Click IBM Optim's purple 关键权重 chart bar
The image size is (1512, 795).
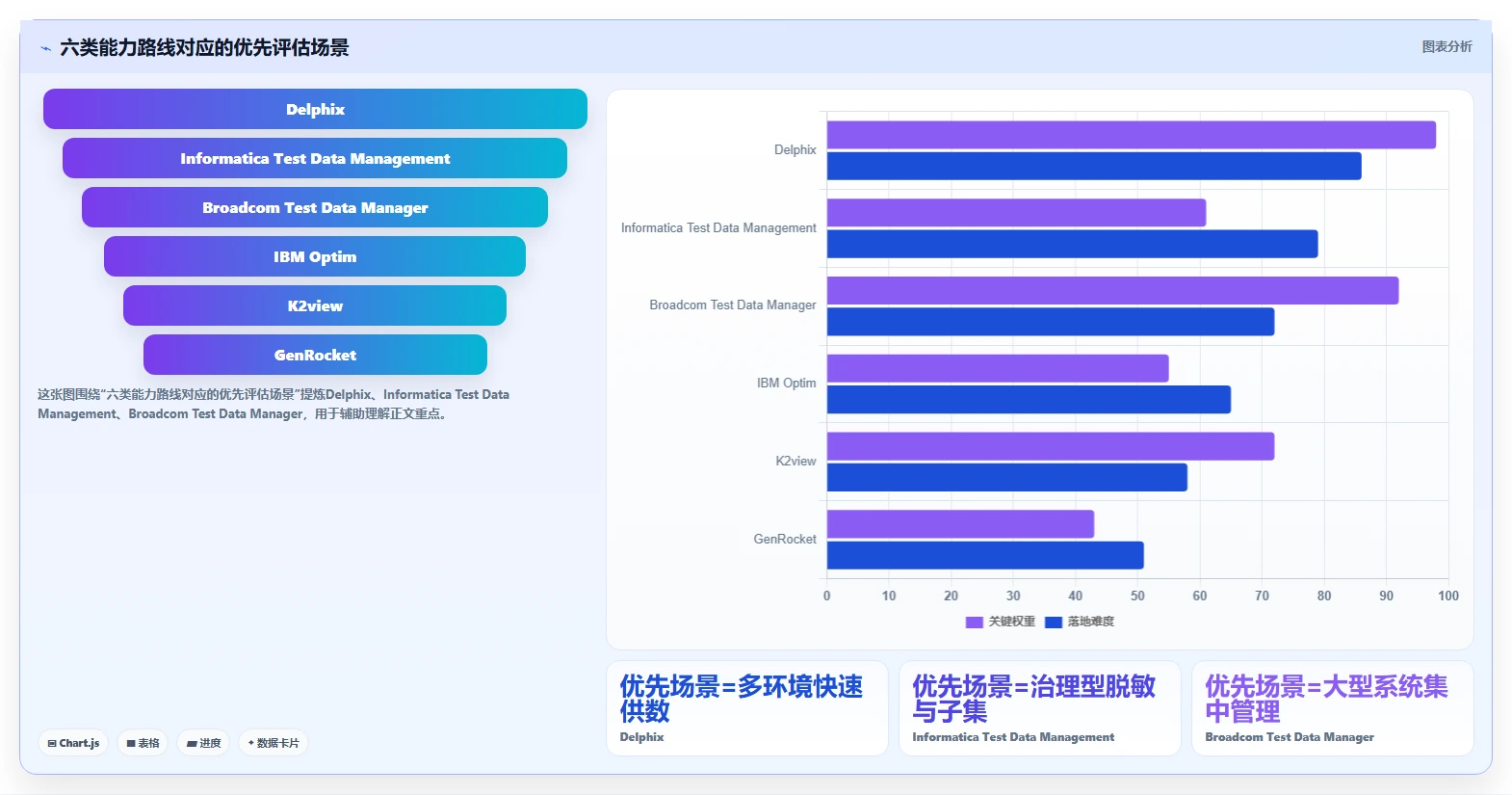click(x=998, y=368)
